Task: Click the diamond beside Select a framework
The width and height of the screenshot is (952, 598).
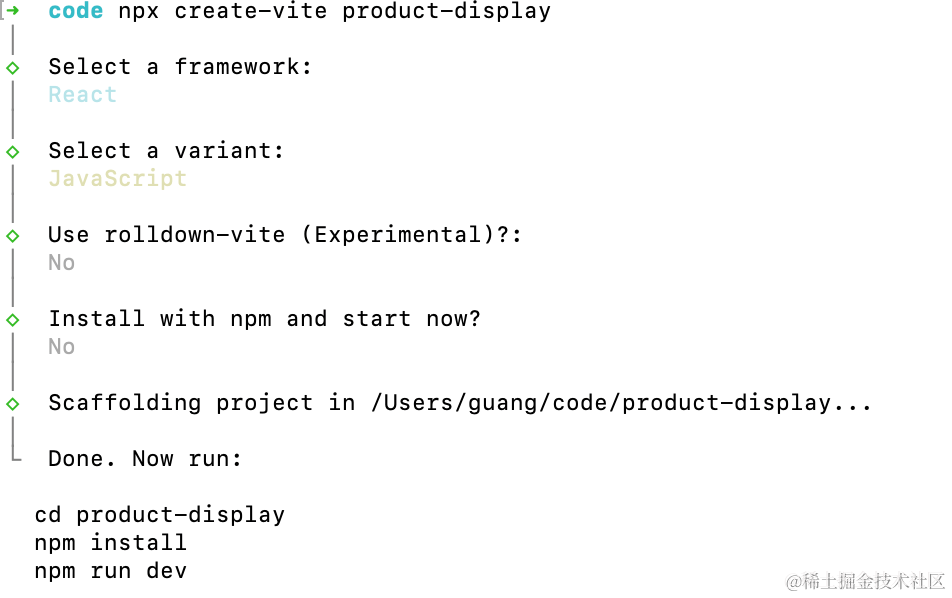Action: click(x=13, y=67)
